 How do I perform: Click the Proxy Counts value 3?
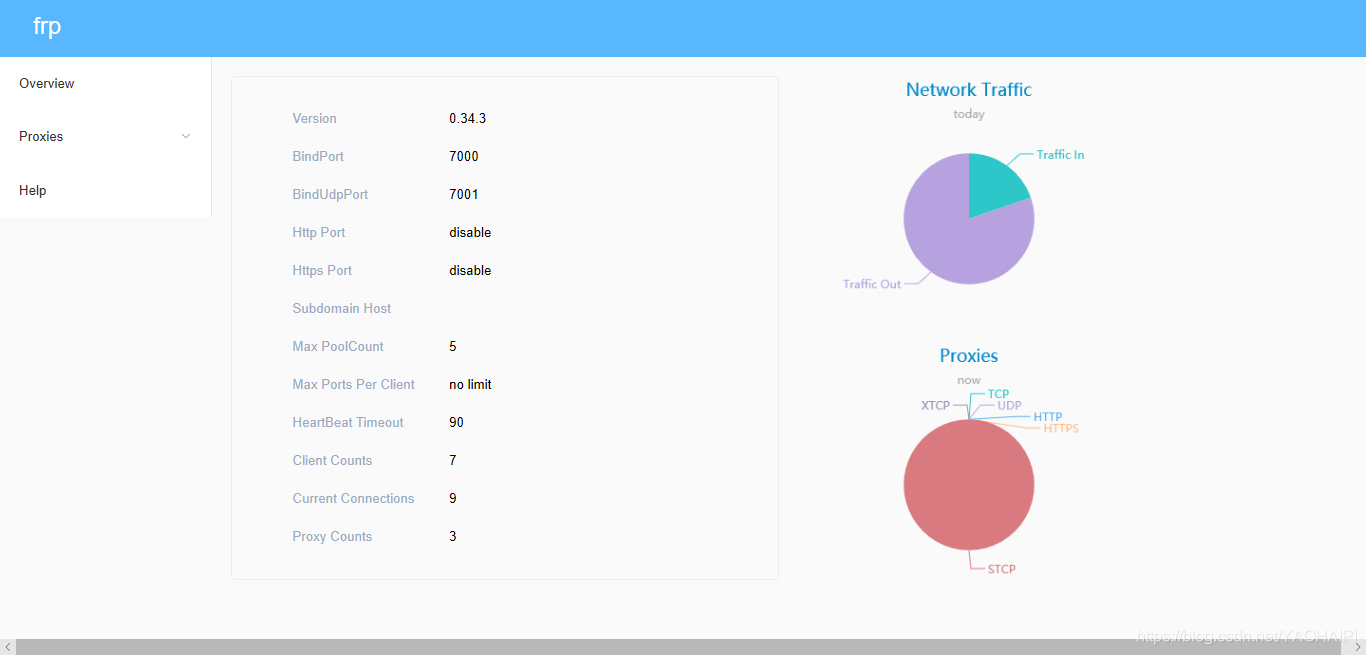pos(453,536)
